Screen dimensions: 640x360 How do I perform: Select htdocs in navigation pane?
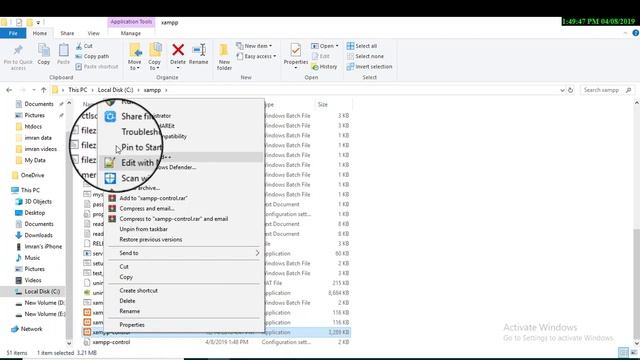(33, 127)
